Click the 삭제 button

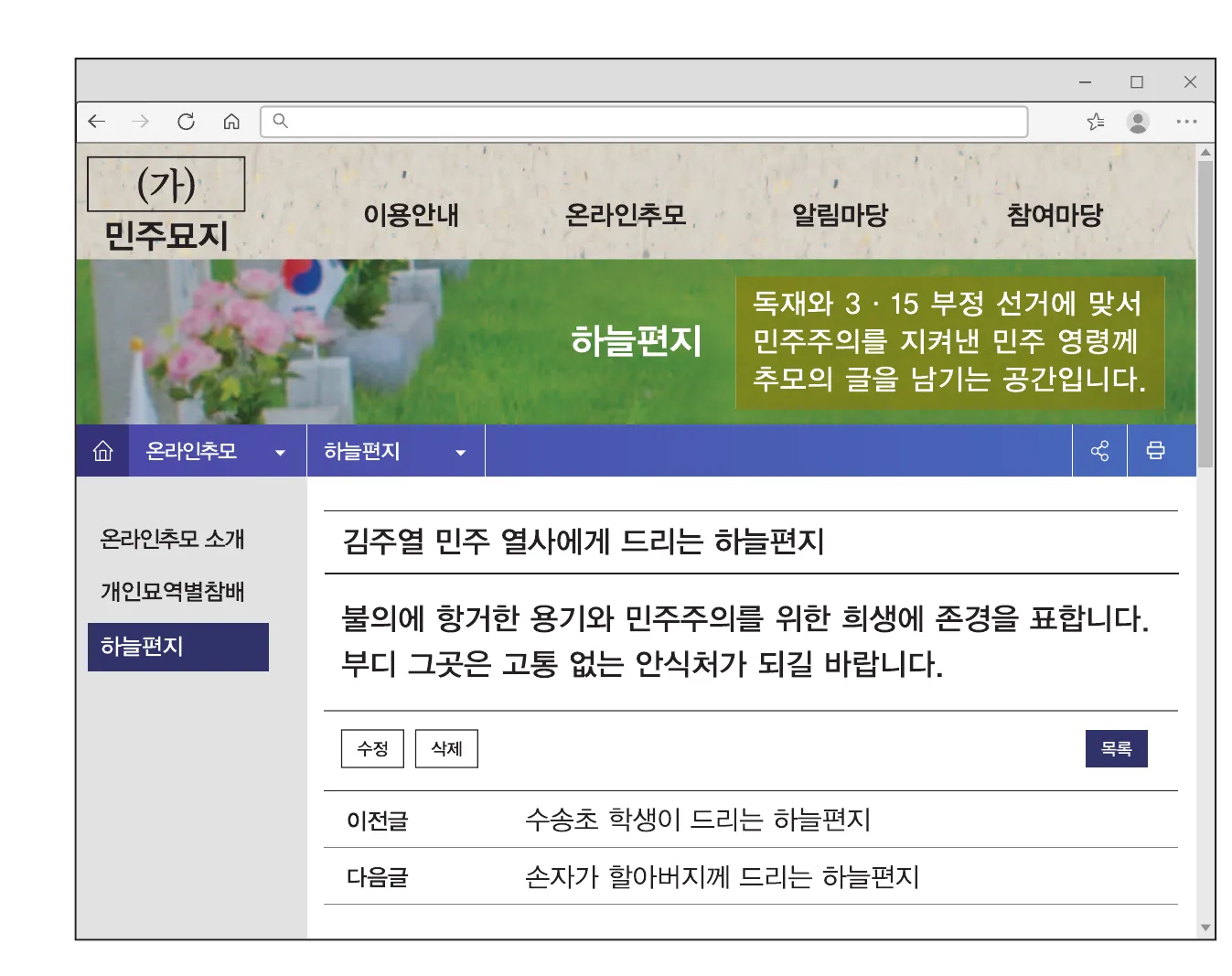tap(446, 748)
